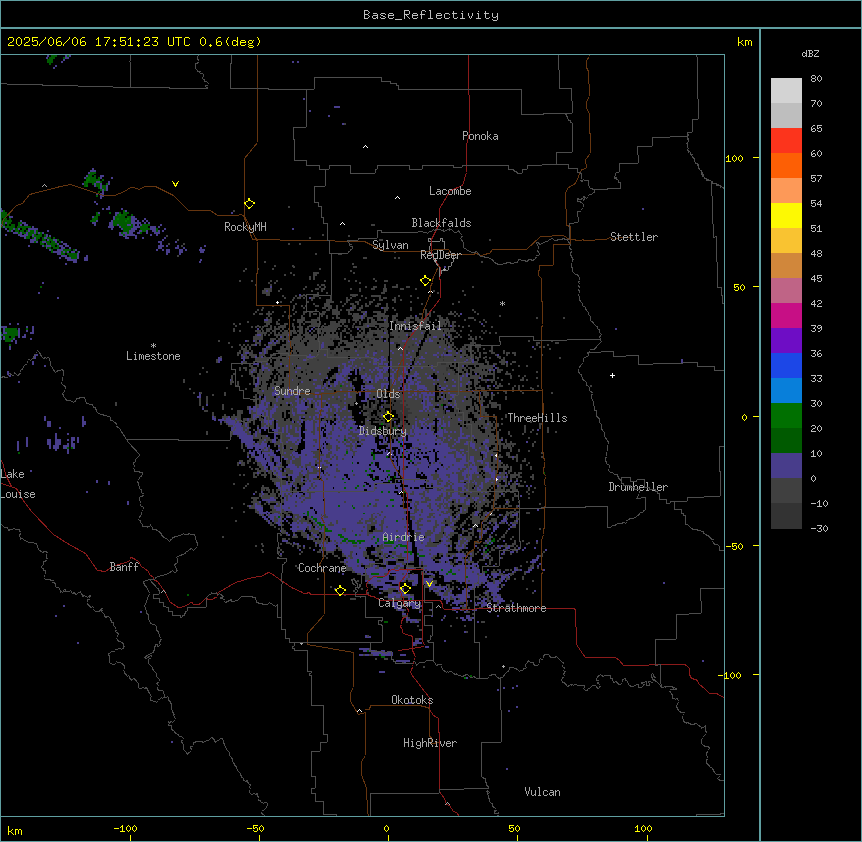Click the Banff town label
The height and width of the screenshot is (842, 862).
pyautogui.click(x=124, y=567)
